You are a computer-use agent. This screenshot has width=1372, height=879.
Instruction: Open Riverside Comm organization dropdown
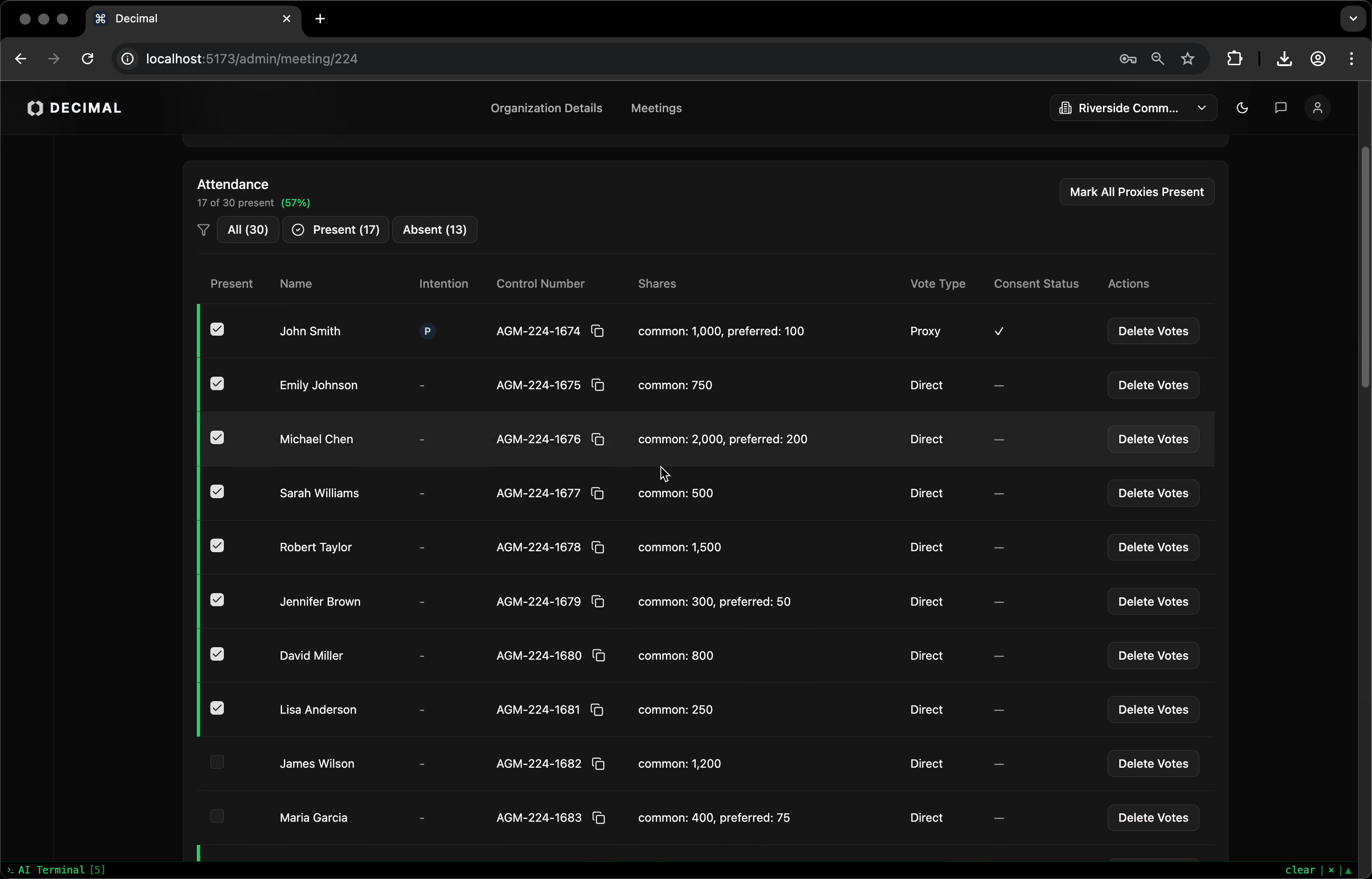coord(1133,108)
